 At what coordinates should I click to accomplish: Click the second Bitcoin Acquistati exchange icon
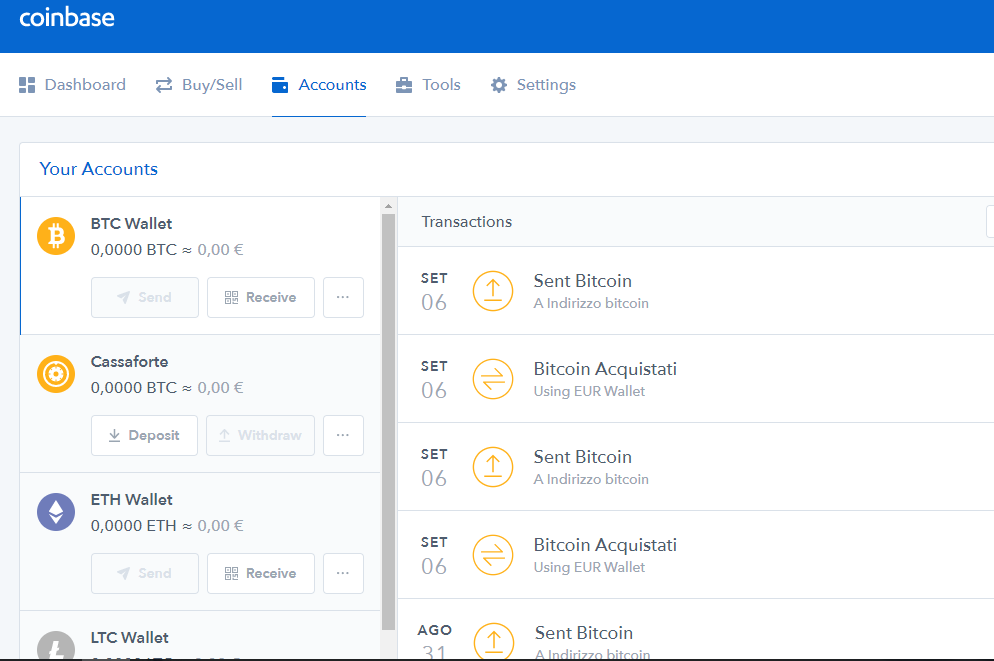point(493,555)
